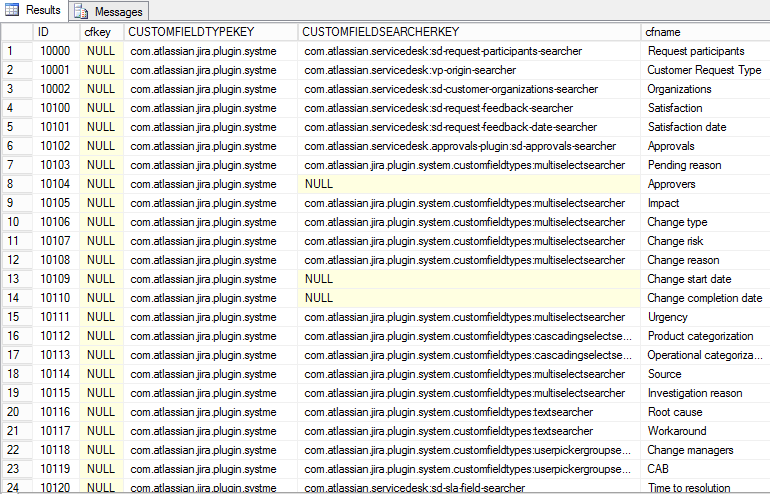The image size is (770, 494).
Task: Click the vp-origin-searcher cell
Action: 469,70
